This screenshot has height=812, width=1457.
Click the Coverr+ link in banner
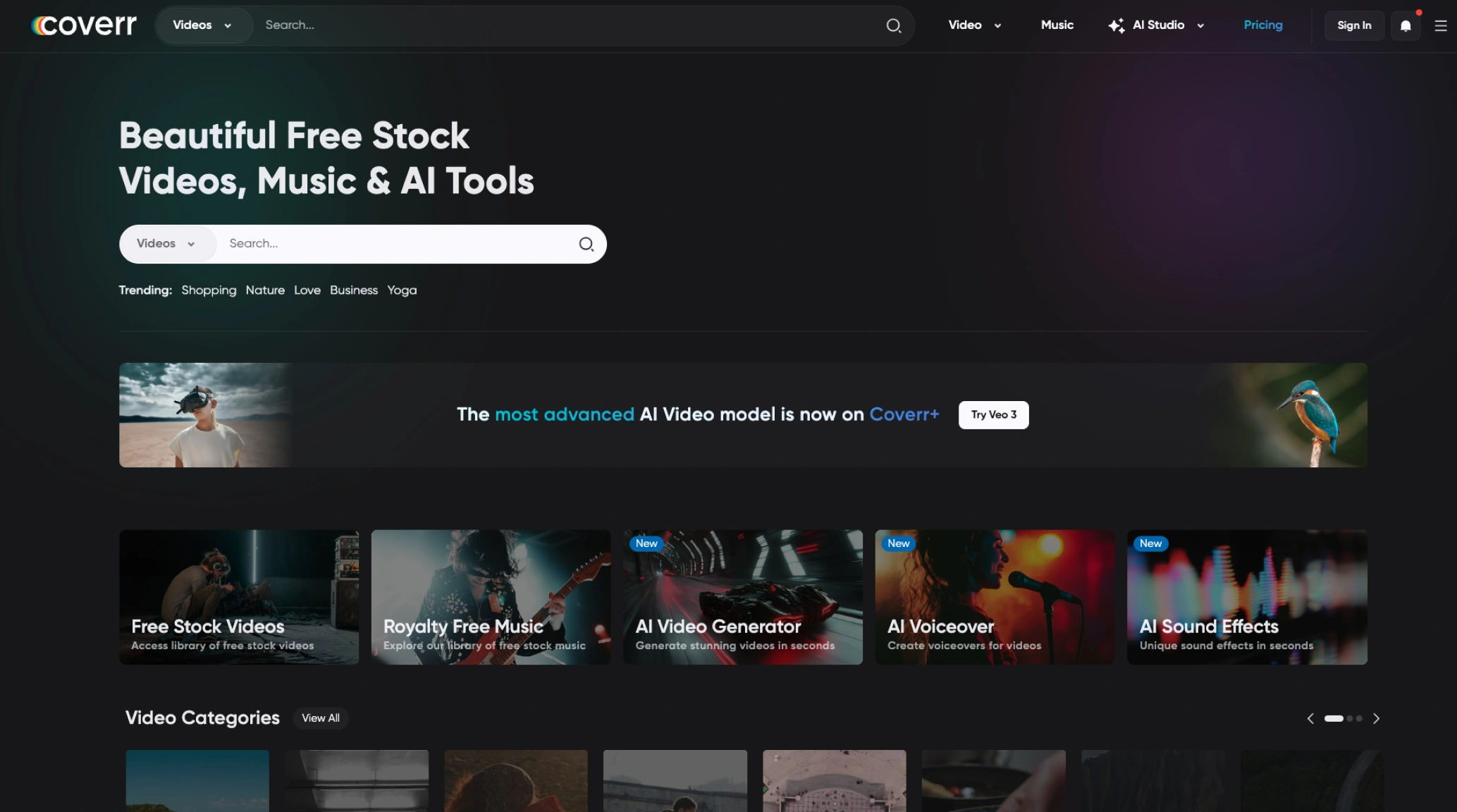tap(904, 414)
